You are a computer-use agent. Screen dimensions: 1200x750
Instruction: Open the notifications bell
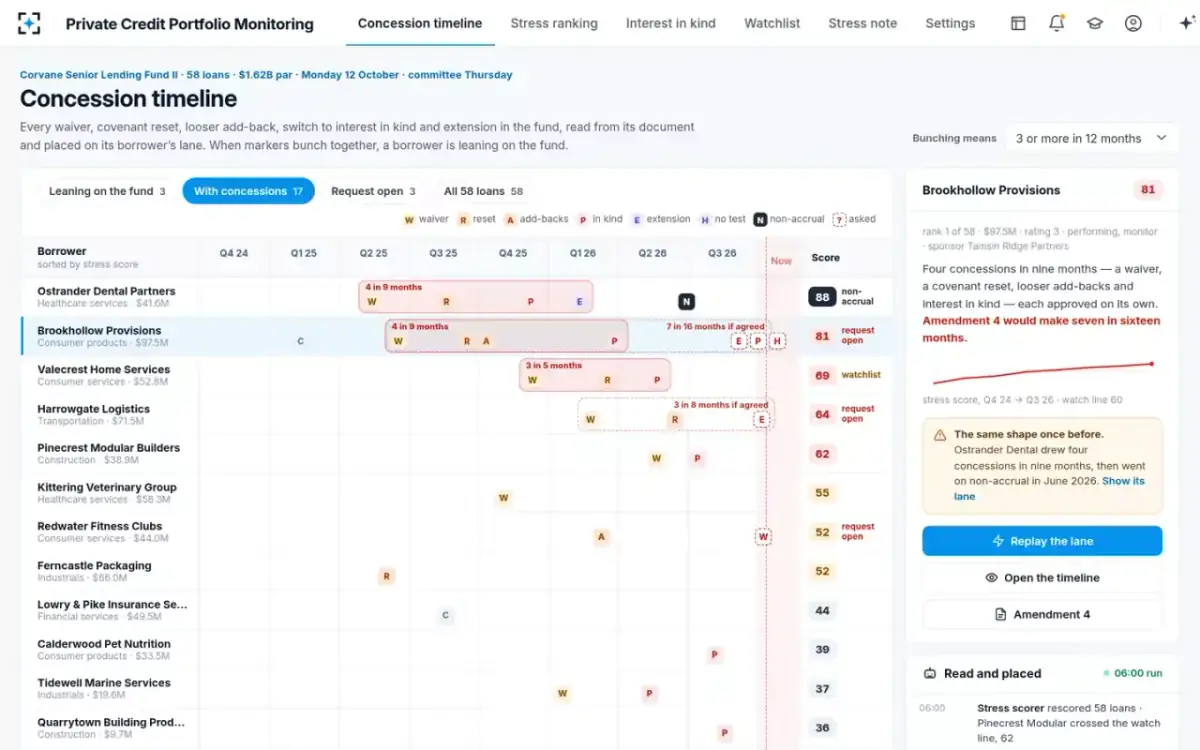click(1056, 23)
